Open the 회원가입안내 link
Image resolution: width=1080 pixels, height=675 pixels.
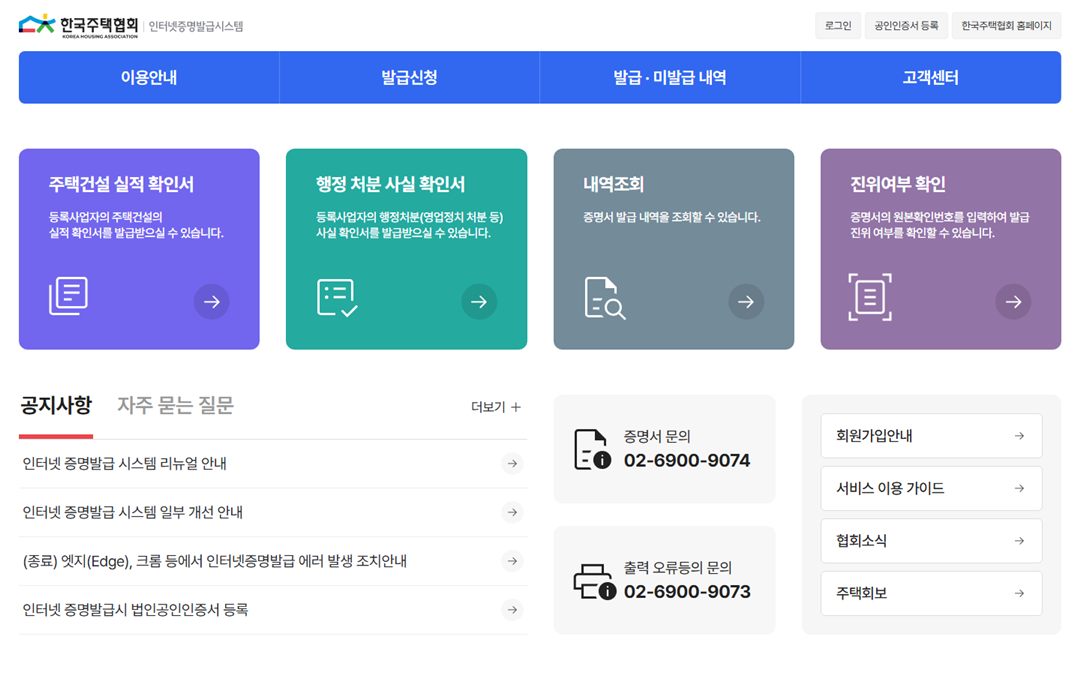tap(931, 436)
